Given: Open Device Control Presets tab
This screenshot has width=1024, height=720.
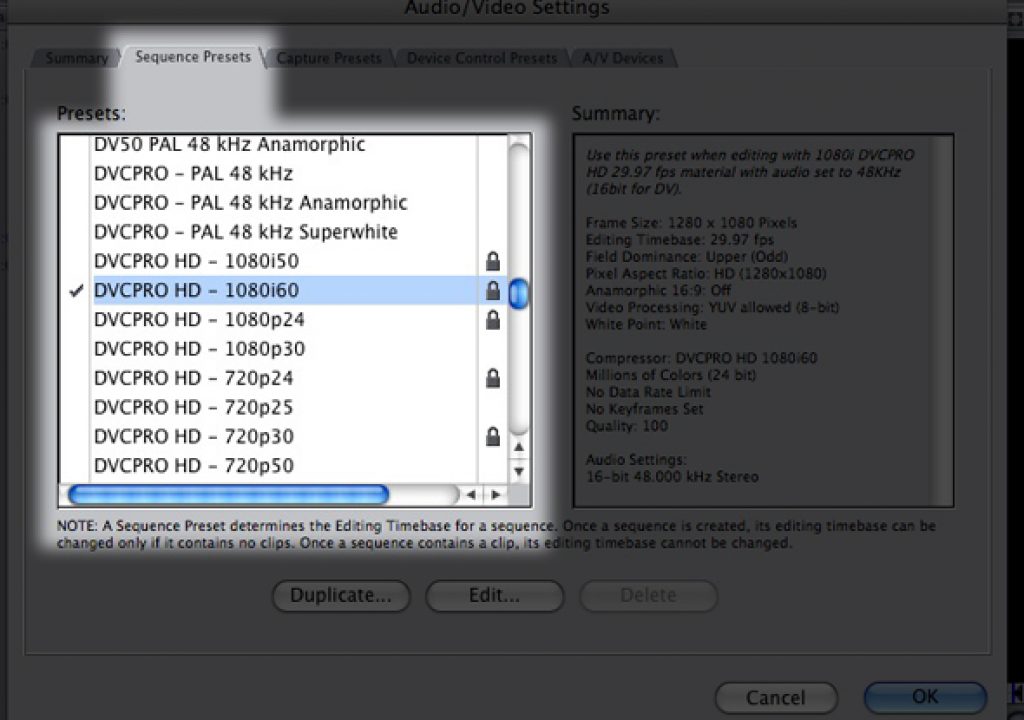Looking at the screenshot, I should click(482, 58).
